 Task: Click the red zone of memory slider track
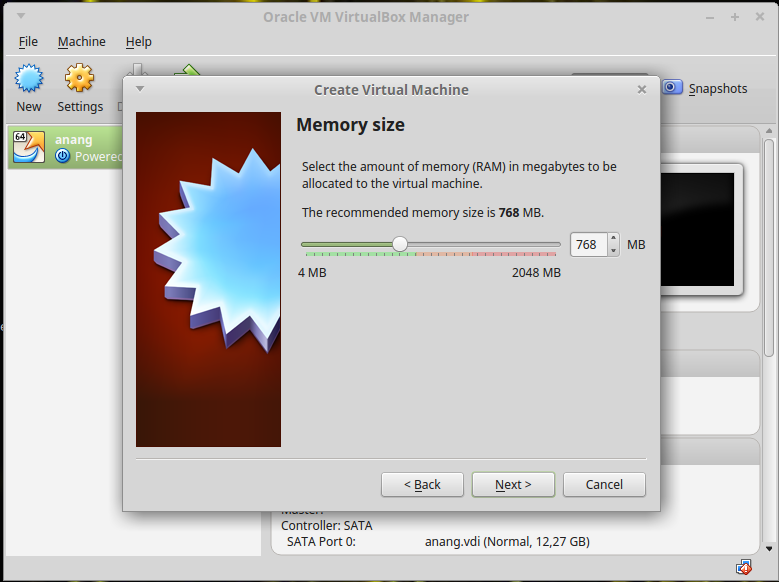point(514,254)
